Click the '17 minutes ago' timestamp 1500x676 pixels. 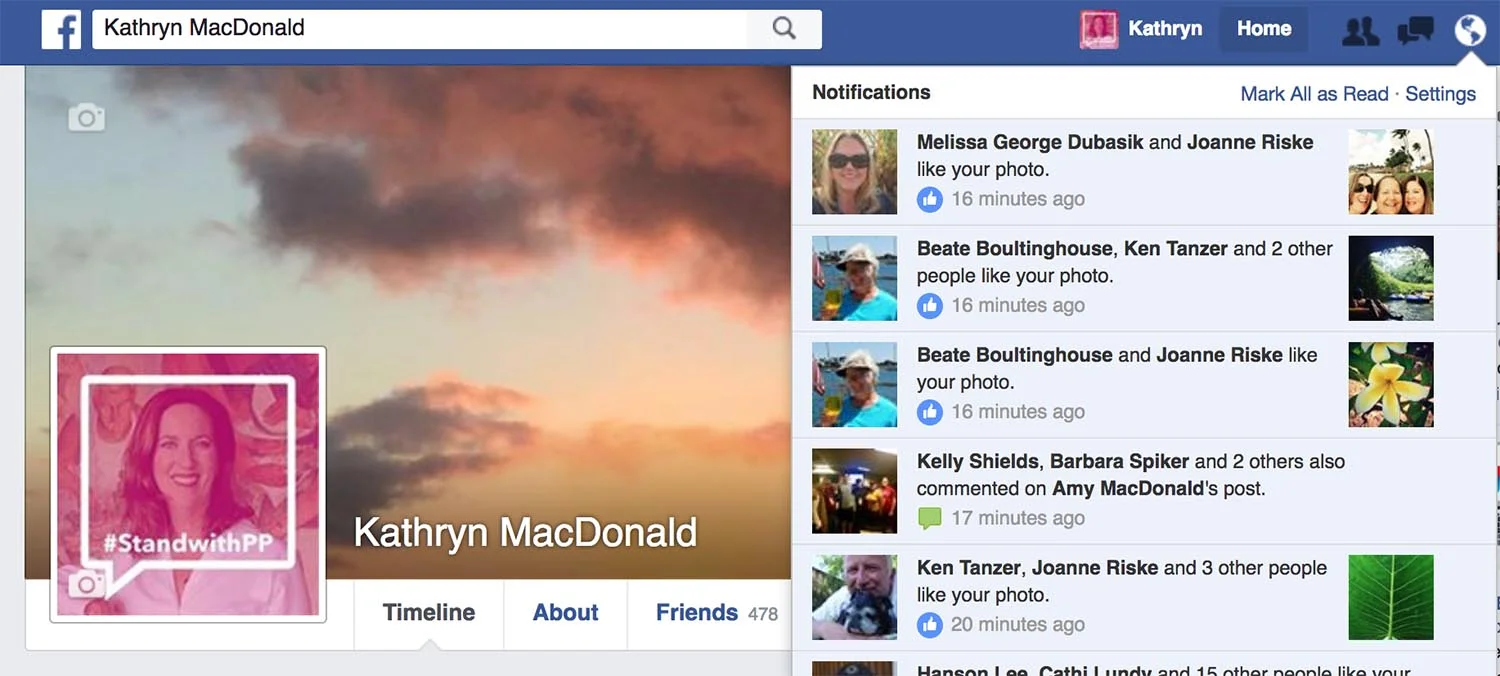(1018, 518)
